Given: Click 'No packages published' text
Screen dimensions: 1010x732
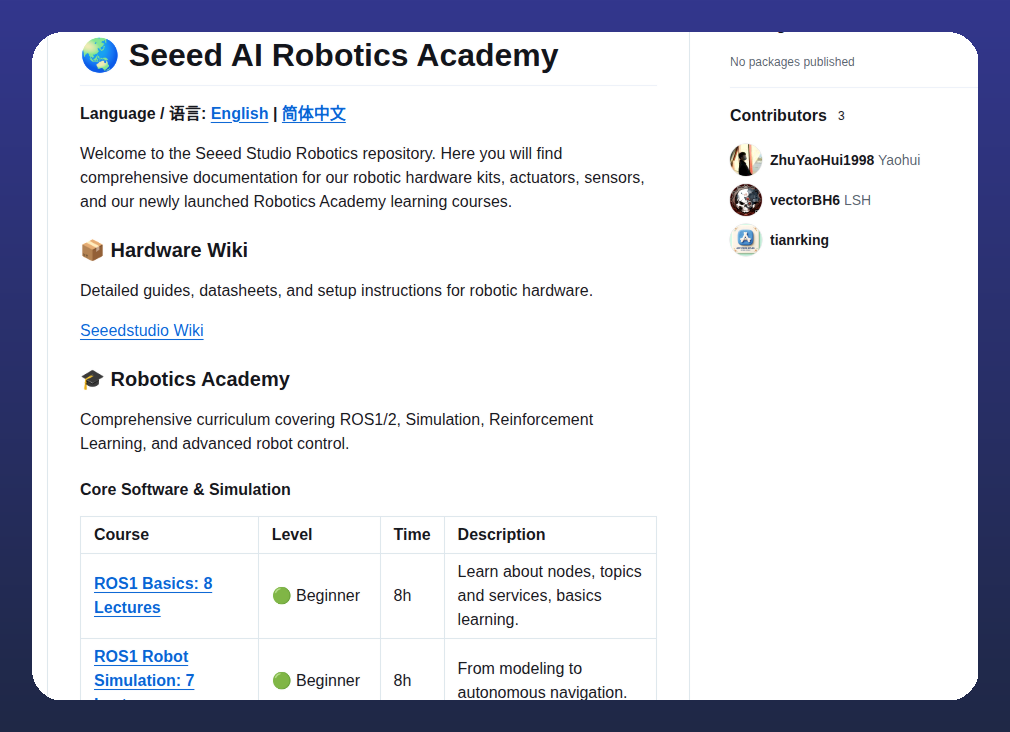Looking at the screenshot, I should [x=792, y=62].
